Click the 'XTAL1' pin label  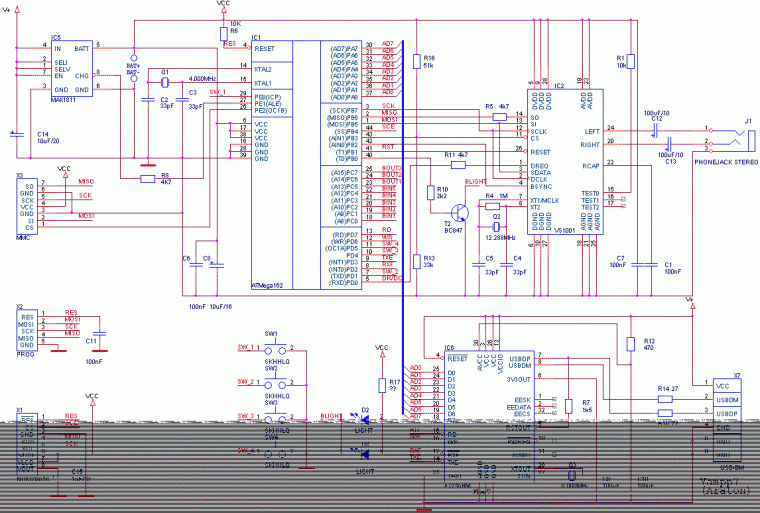(x=263, y=83)
